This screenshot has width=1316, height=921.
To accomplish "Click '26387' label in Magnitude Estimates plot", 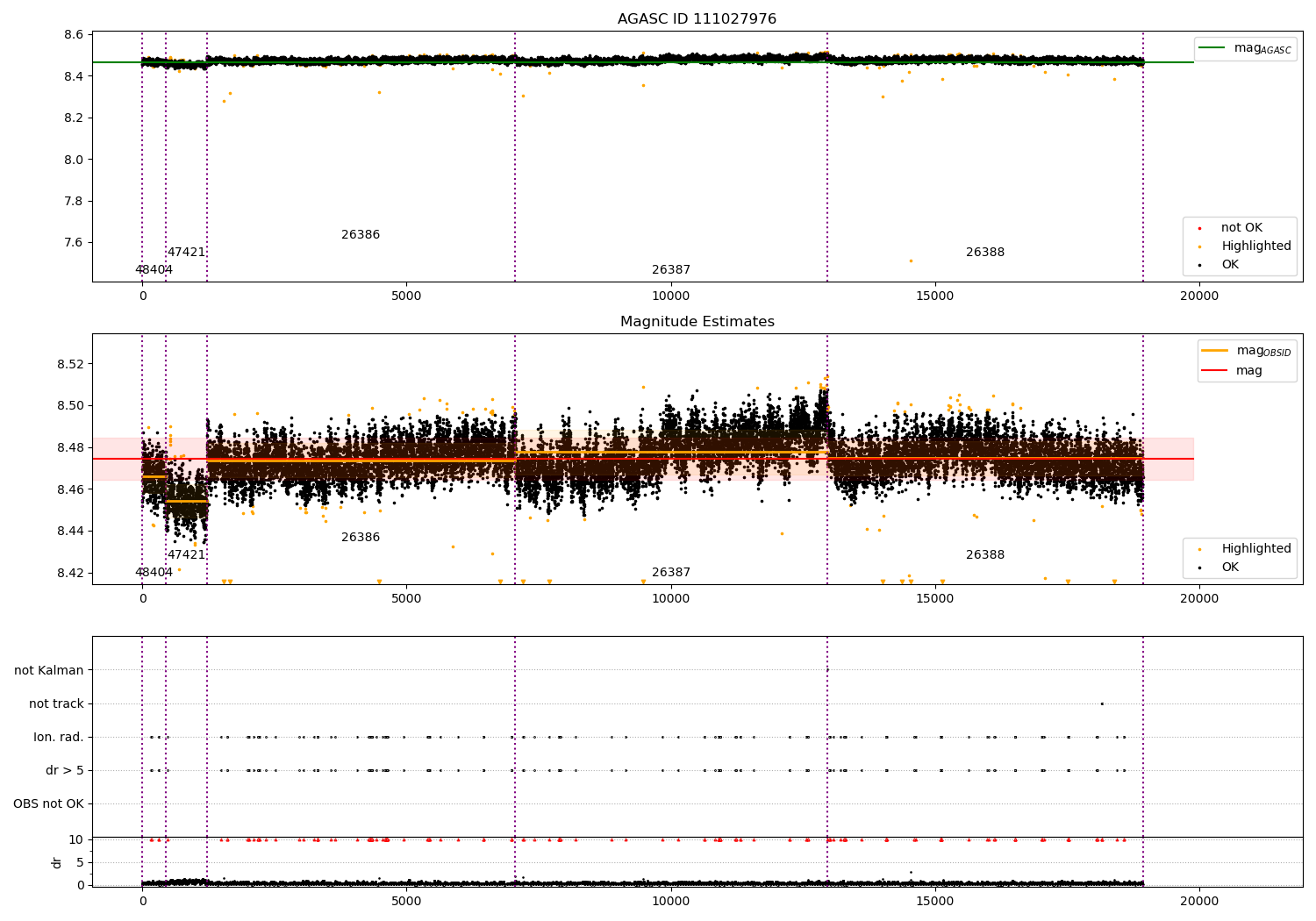I will tap(671, 573).
